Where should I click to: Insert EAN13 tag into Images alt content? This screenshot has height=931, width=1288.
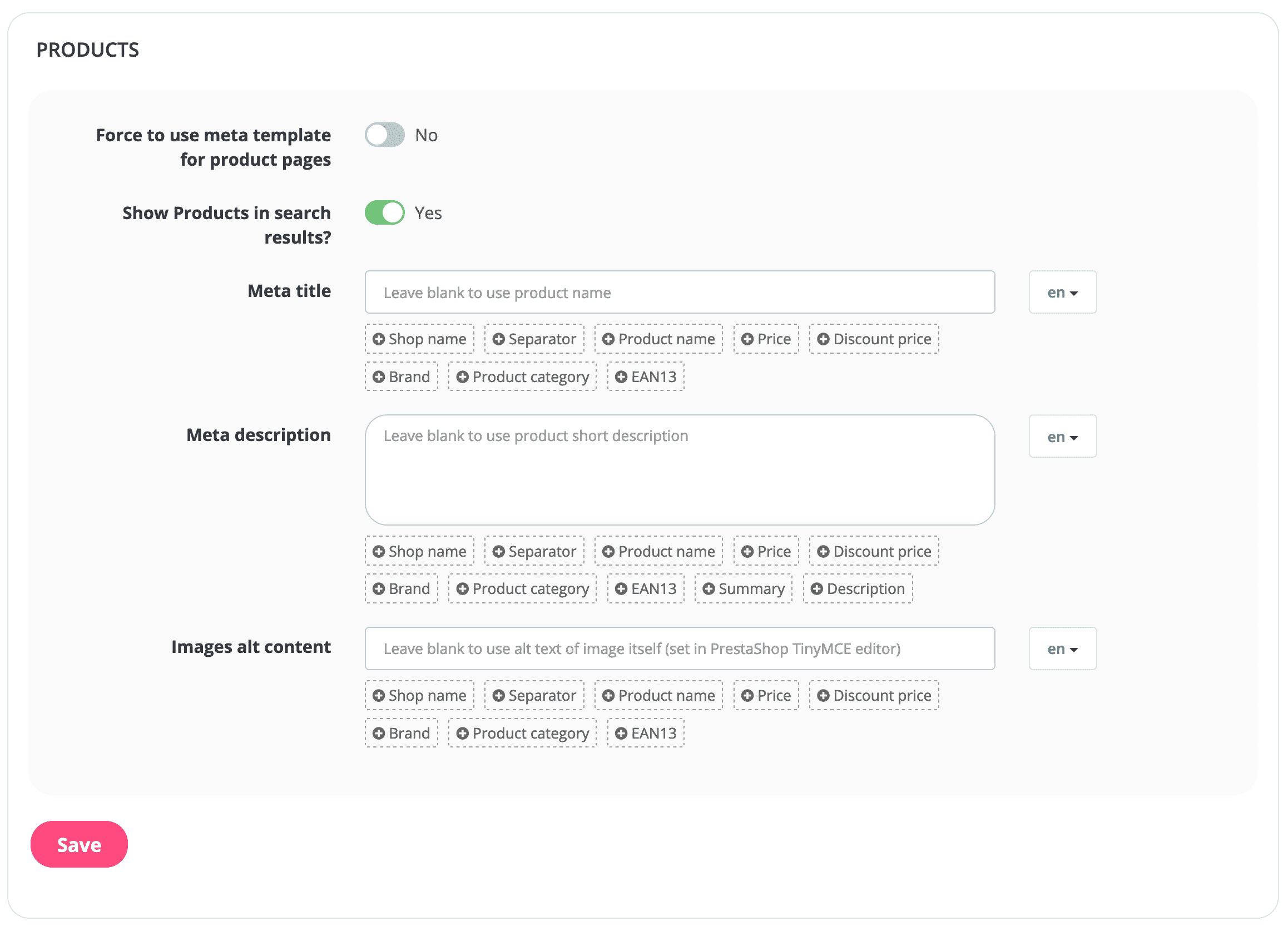(x=645, y=733)
